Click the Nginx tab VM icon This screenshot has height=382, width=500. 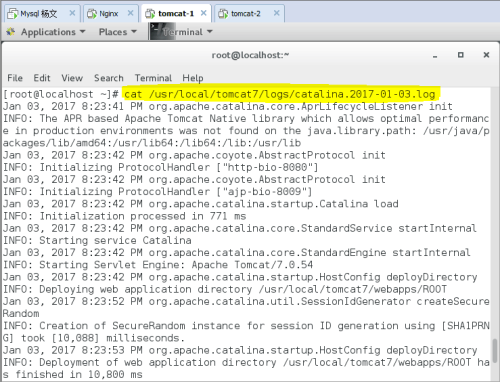pyautogui.click(x=92, y=14)
